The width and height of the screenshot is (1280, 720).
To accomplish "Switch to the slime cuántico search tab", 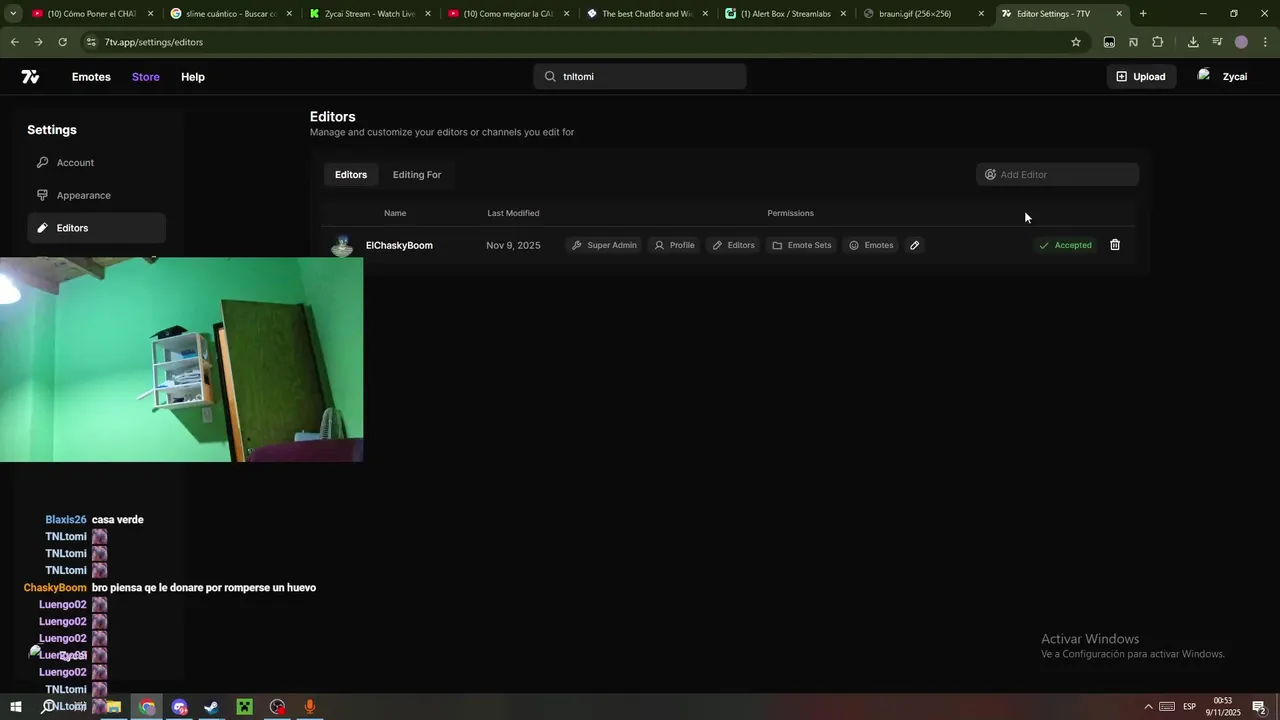I will (231, 14).
